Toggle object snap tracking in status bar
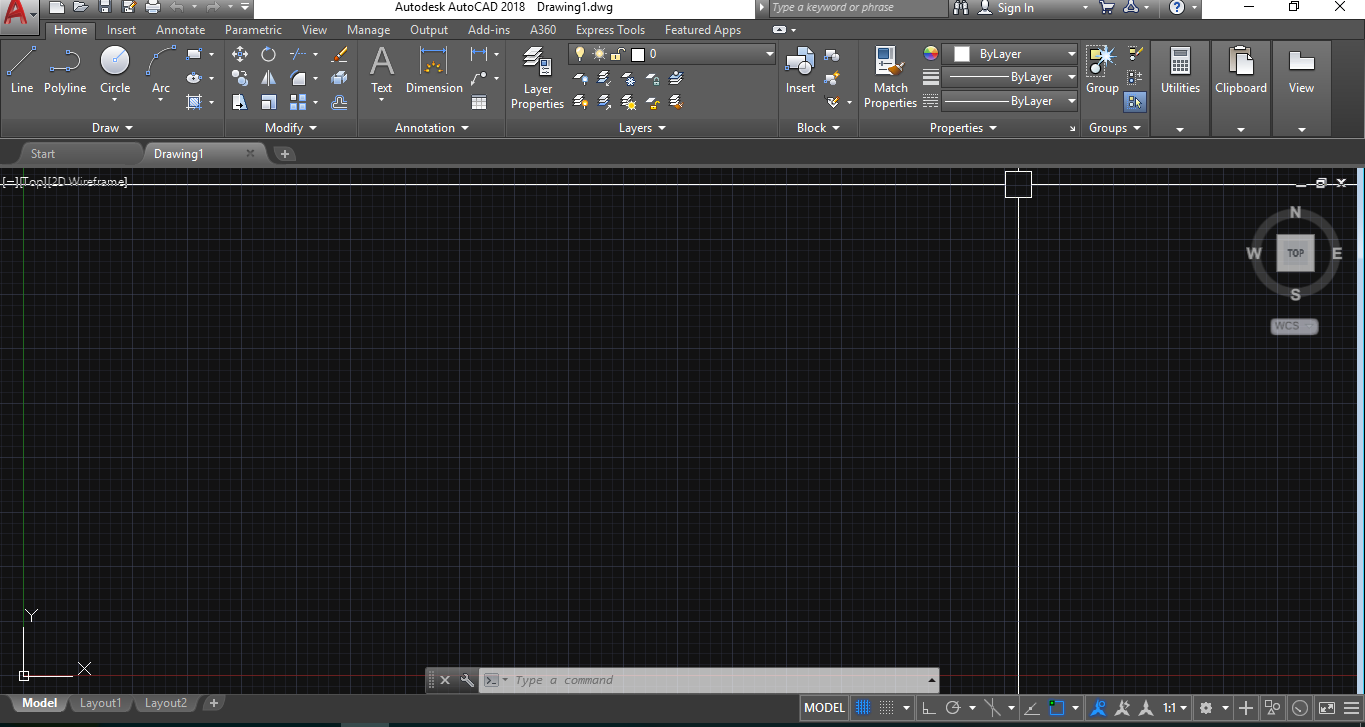 [1032, 708]
